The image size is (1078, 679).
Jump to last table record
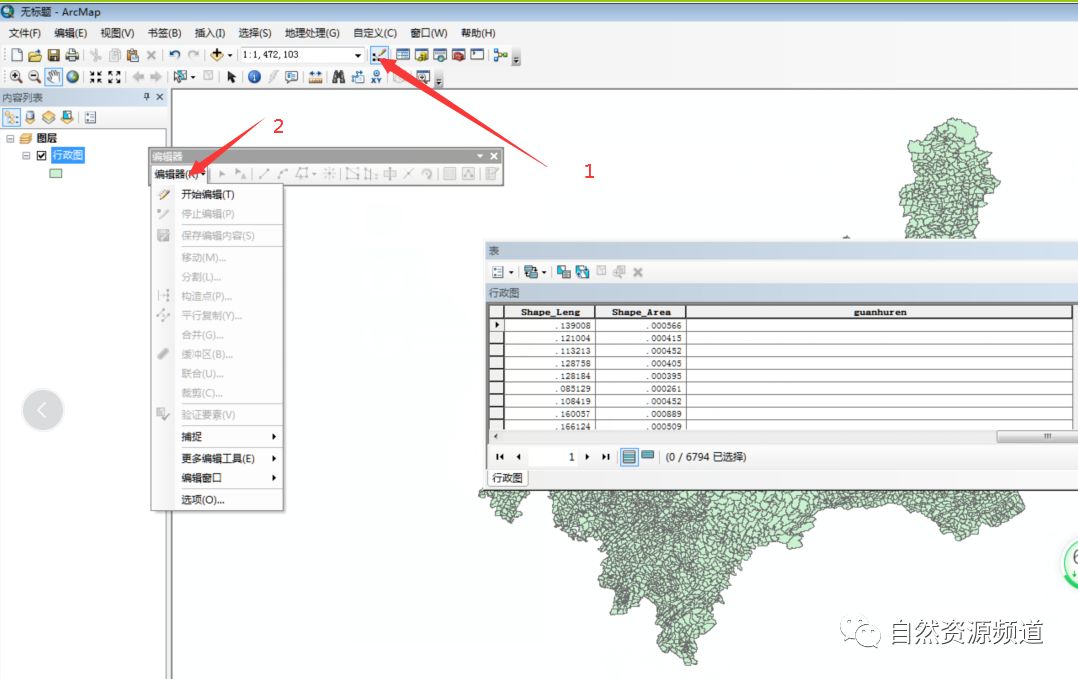[x=606, y=457]
